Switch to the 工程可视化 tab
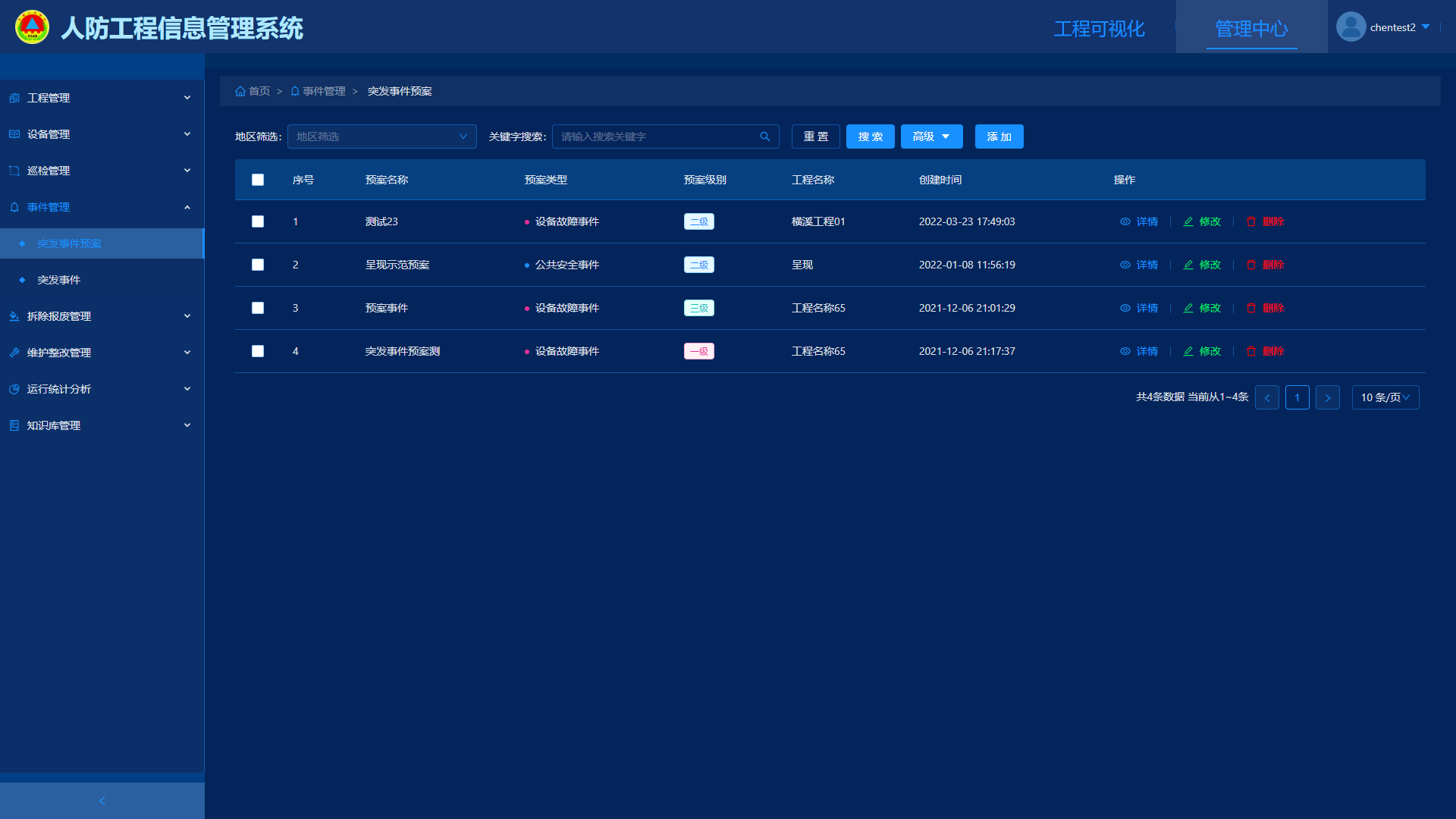Viewport: 1456px width, 819px height. coord(1099,29)
